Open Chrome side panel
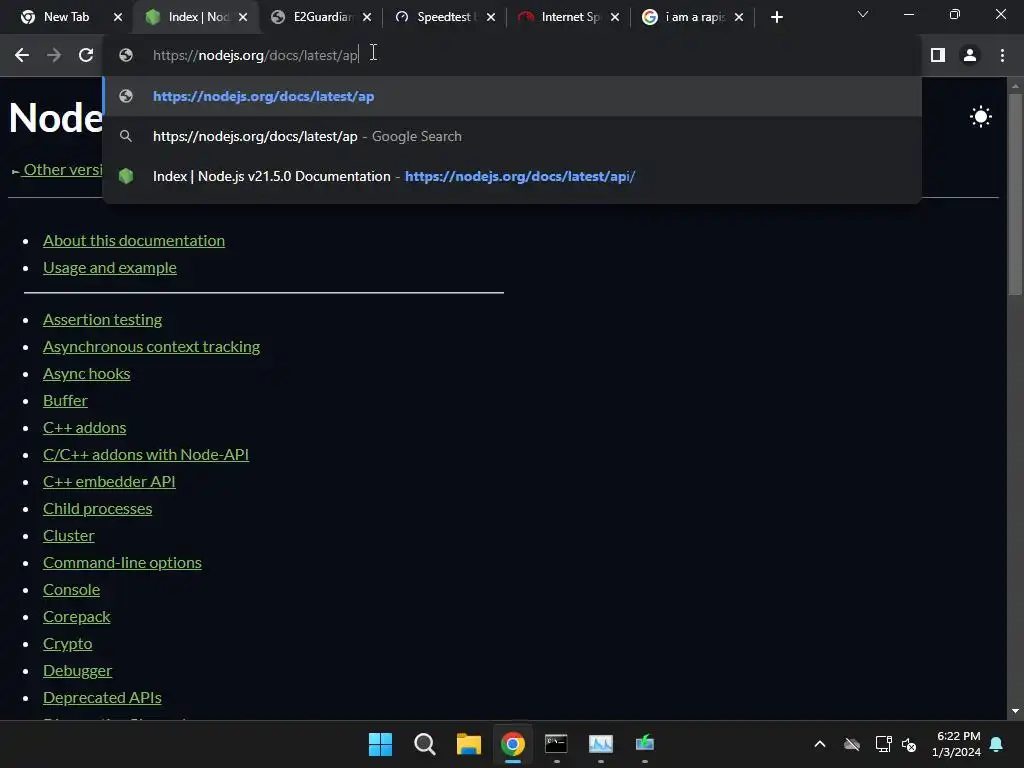 tap(938, 56)
